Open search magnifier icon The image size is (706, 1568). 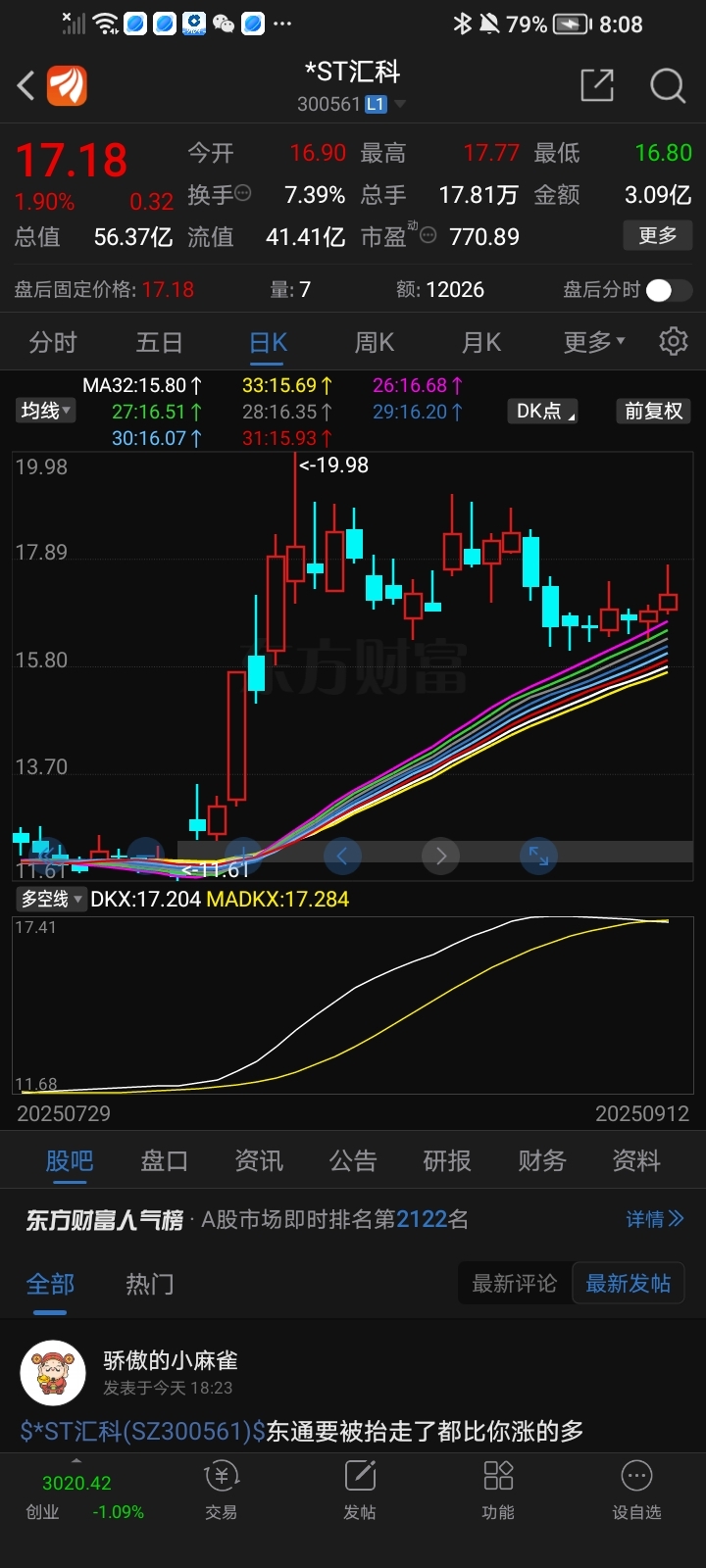(668, 86)
